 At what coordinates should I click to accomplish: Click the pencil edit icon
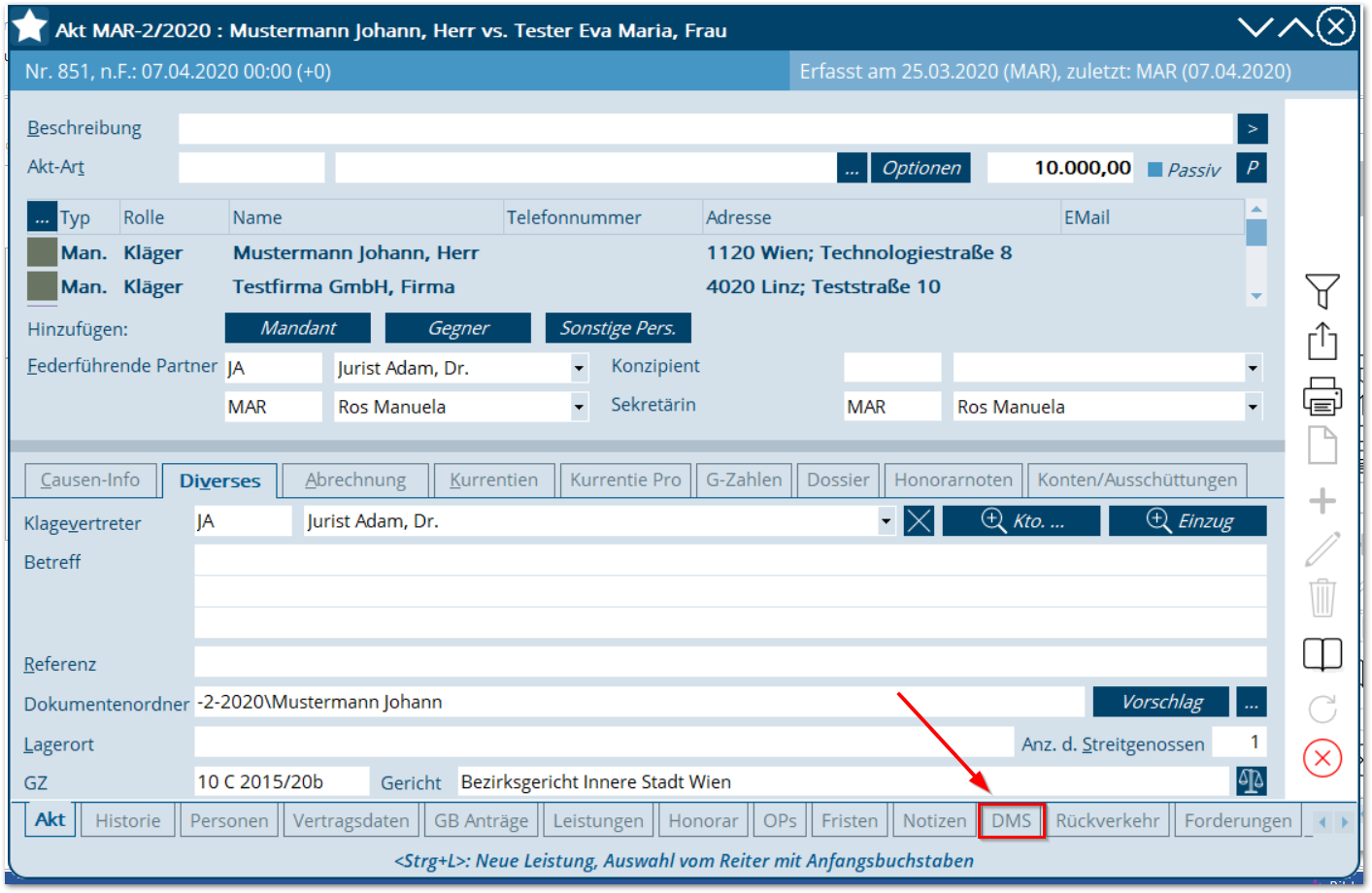pos(1322,548)
